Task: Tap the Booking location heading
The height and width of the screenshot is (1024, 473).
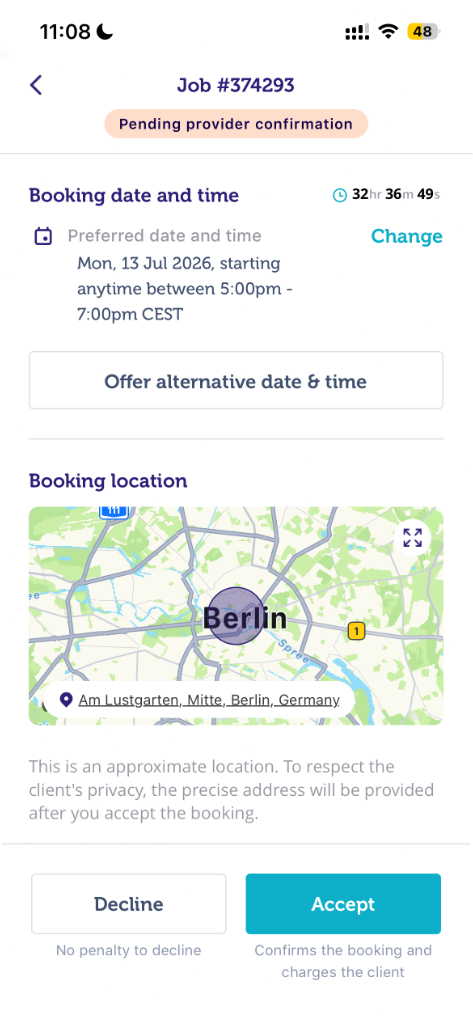Action: (108, 481)
